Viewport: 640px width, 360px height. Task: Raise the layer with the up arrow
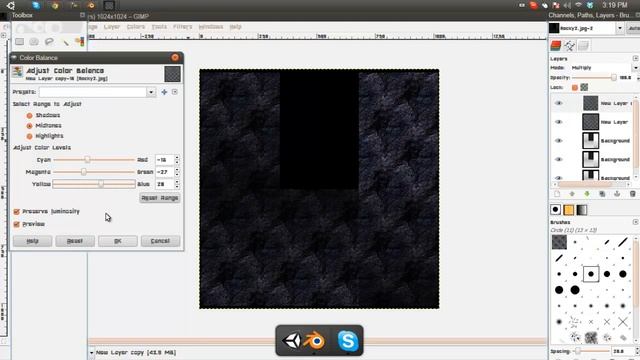click(572, 194)
